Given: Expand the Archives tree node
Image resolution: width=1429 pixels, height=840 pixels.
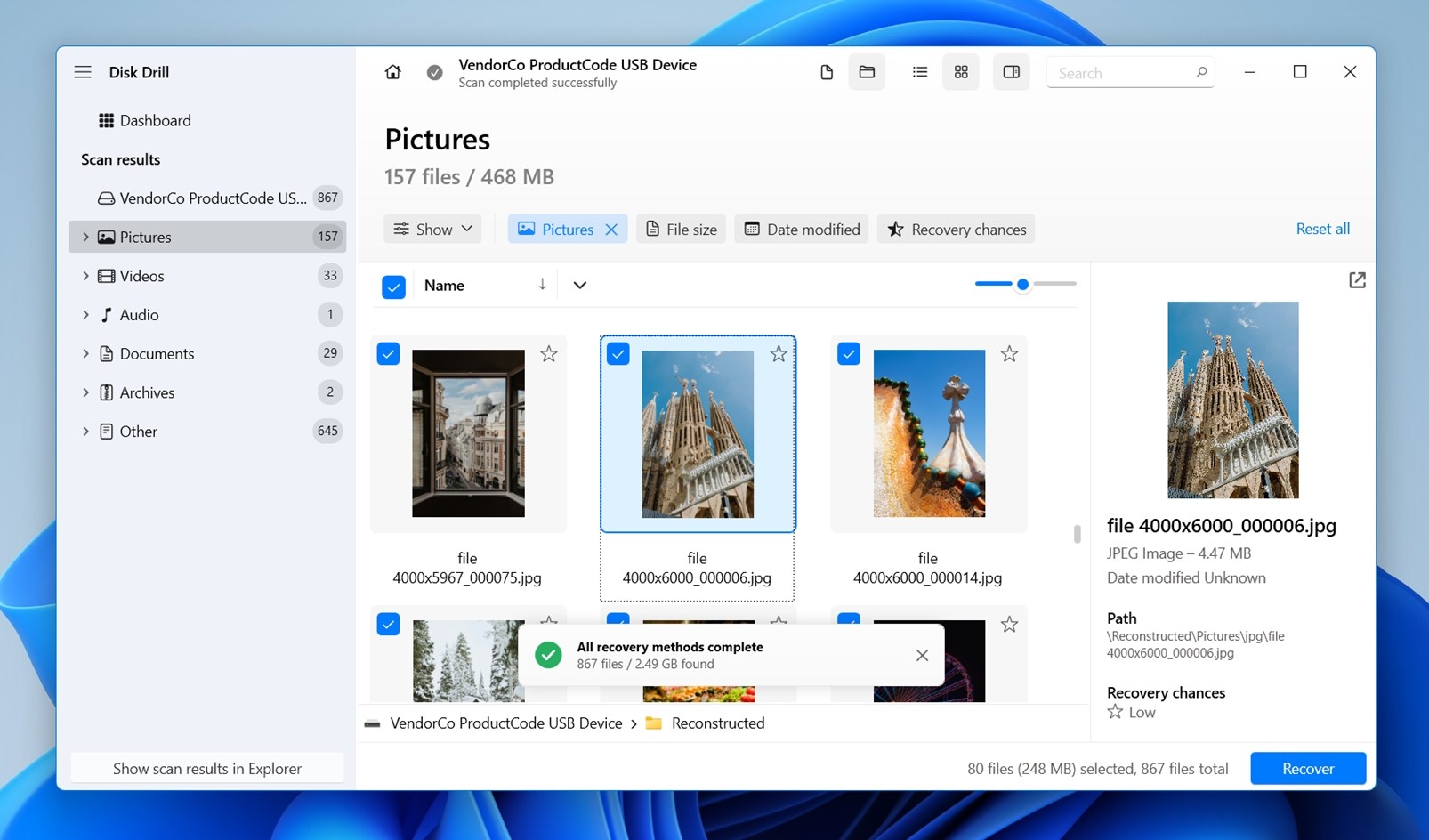Looking at the screenshot, I should coord(85,392).
